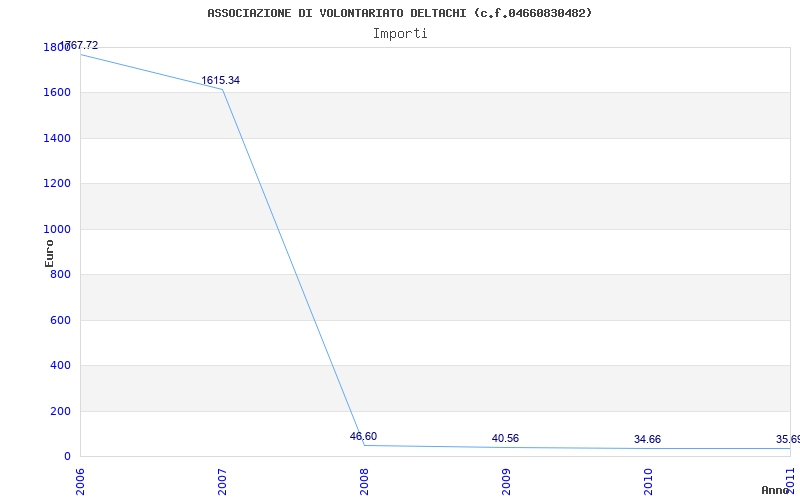800x500 pixels.
Task: Click the 35.69 data label
Action: pos(788,439)
